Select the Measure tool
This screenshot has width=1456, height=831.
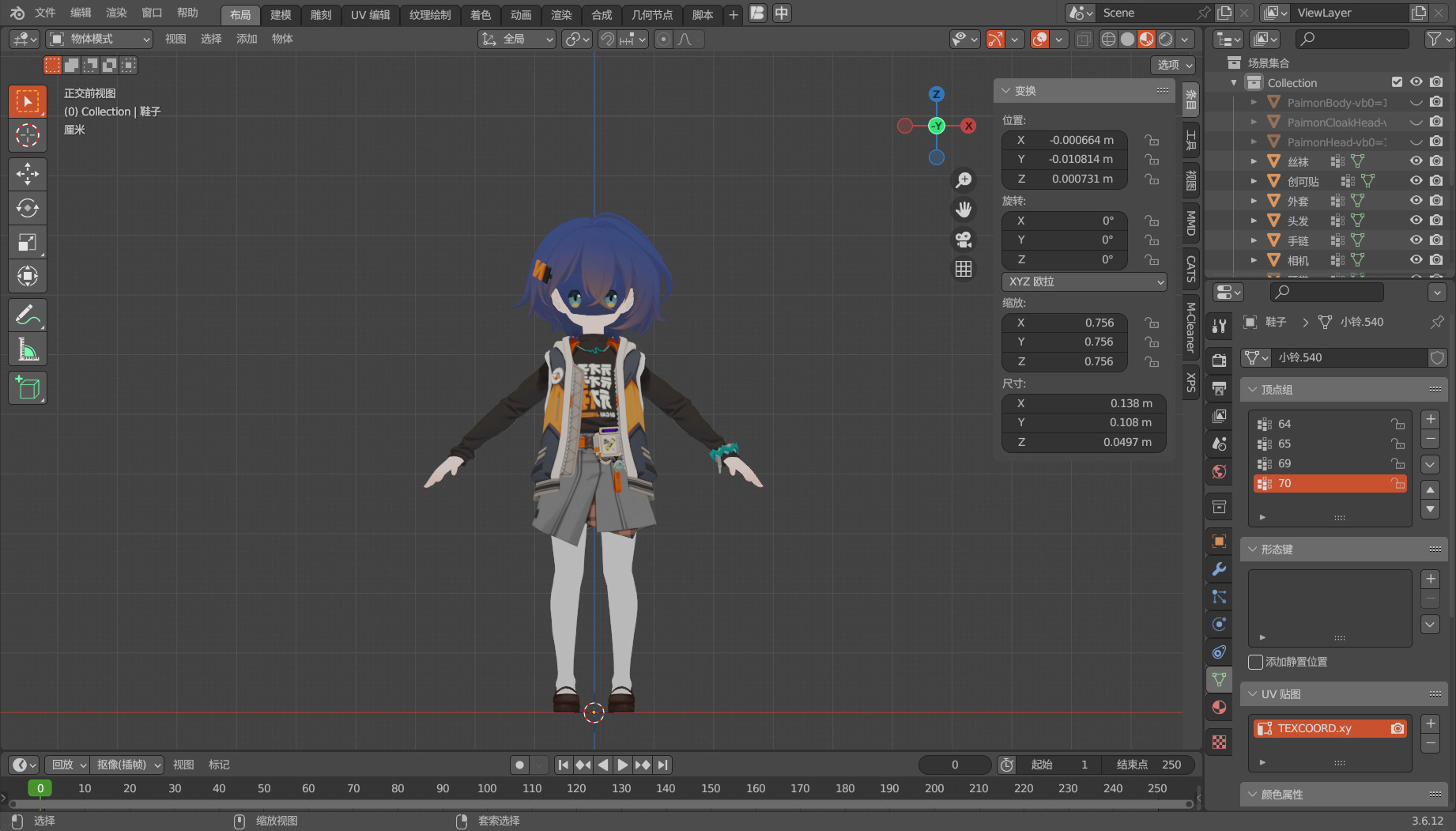tap(28, 348)
